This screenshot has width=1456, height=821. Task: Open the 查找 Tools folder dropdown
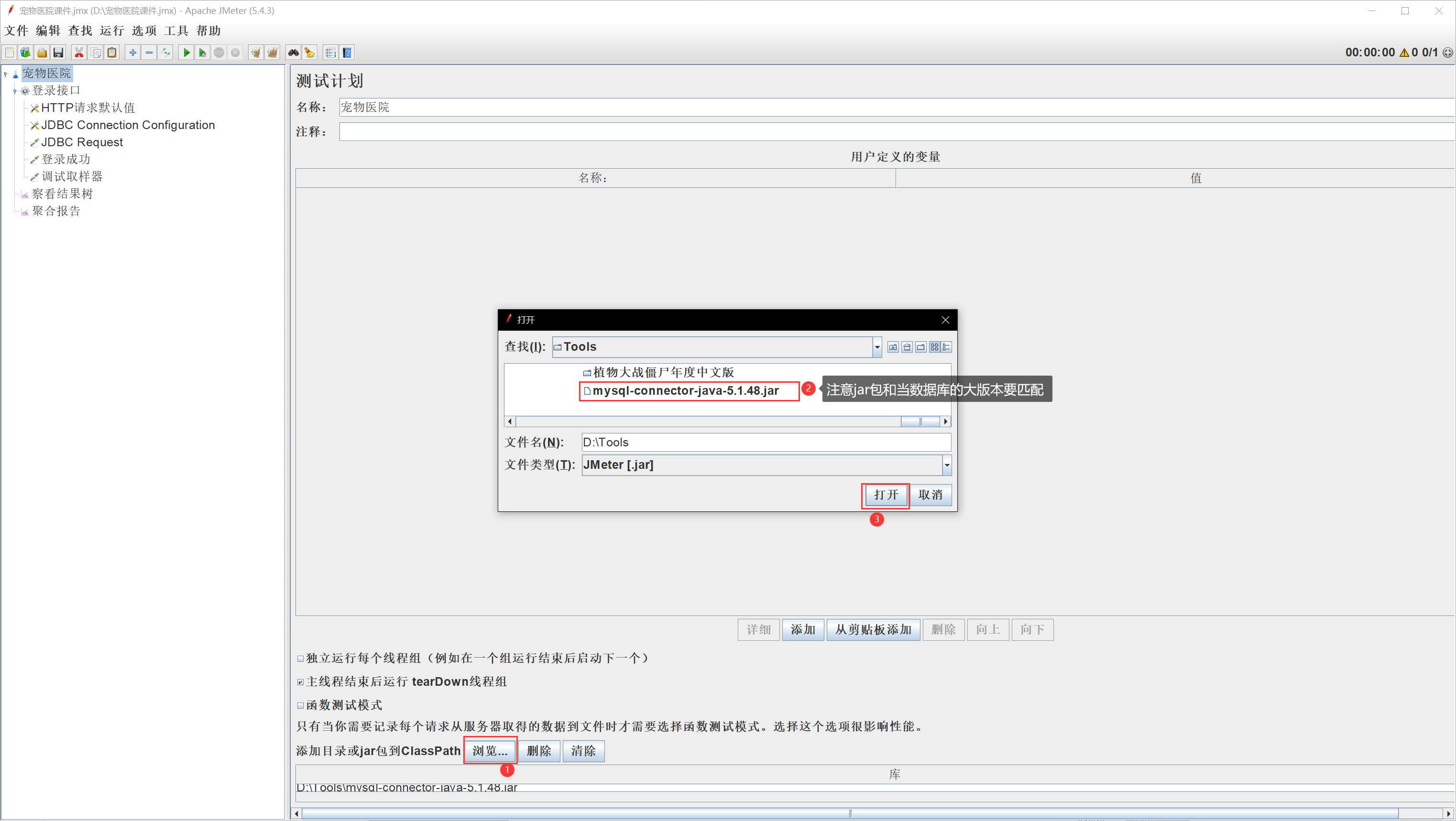click(x=876, y=347)
